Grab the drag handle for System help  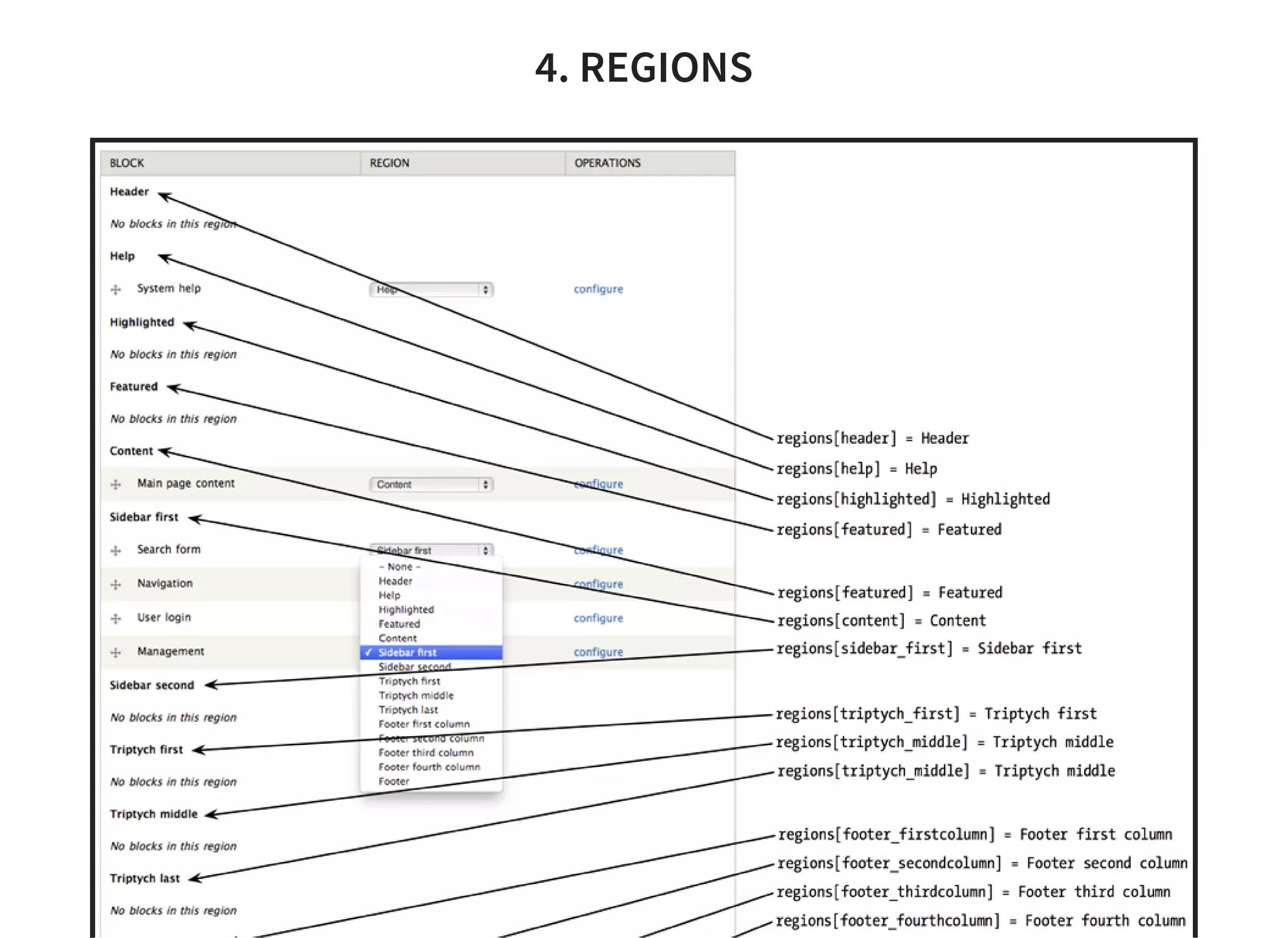pyautogui.click(x=116, y=290)
